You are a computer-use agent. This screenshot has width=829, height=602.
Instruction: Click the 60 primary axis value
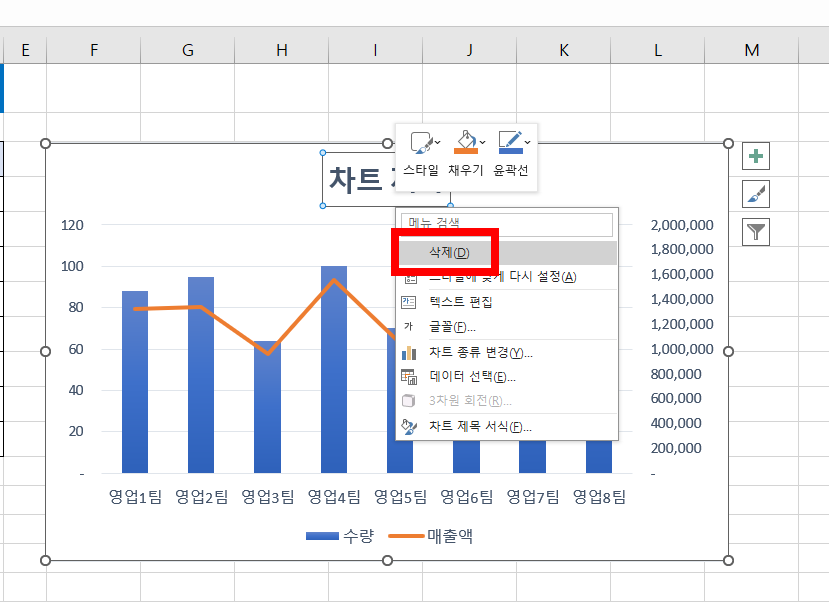pyautogui.click(x=76, y=349)
